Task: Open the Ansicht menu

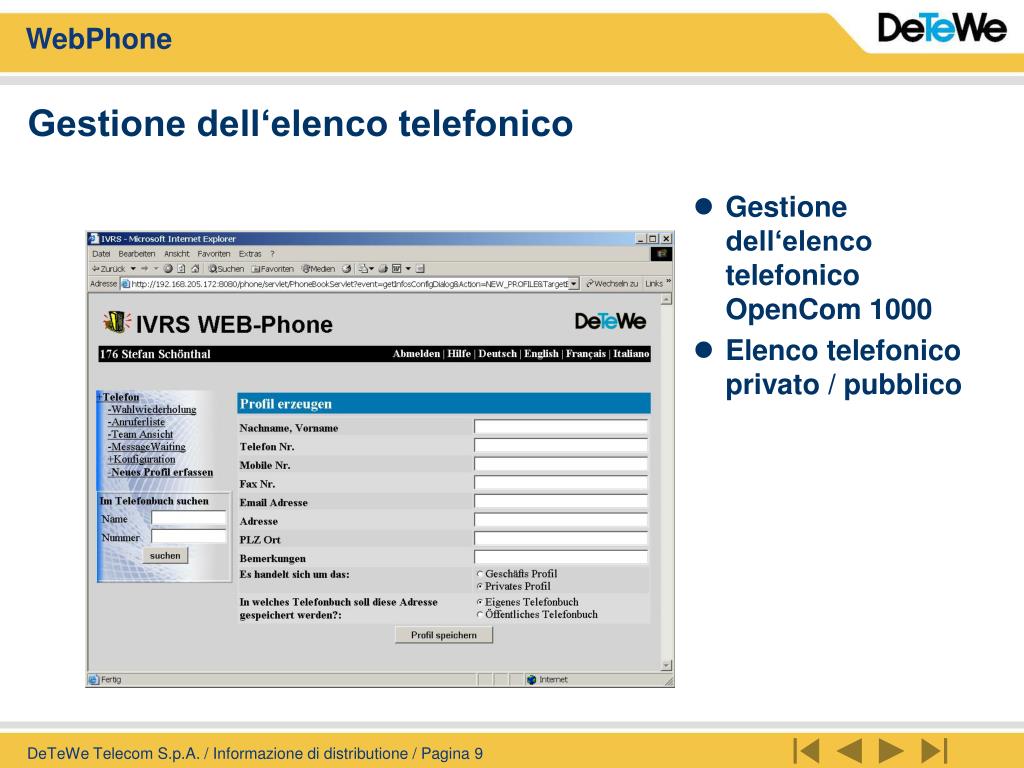Action: click(x=176, y=254)
